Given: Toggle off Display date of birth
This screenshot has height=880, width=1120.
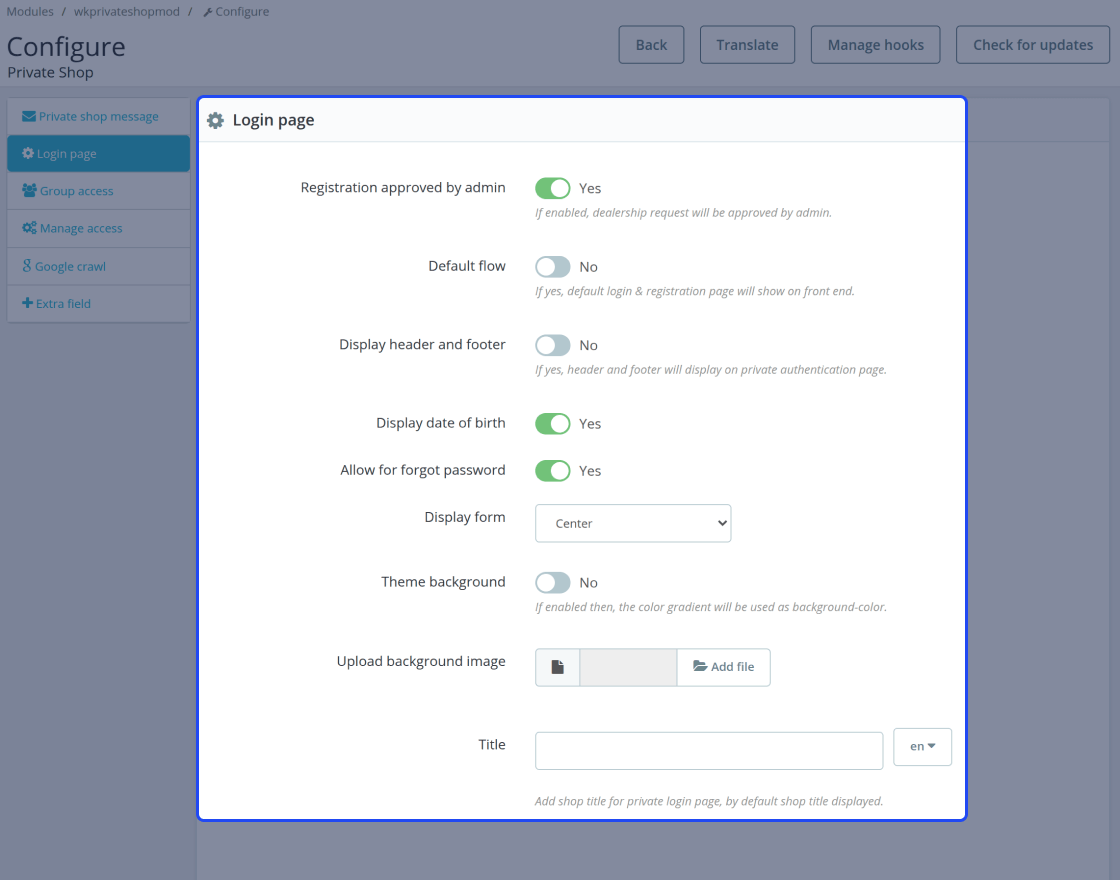Looking at the screenshot, I should (x=553, y=424).
